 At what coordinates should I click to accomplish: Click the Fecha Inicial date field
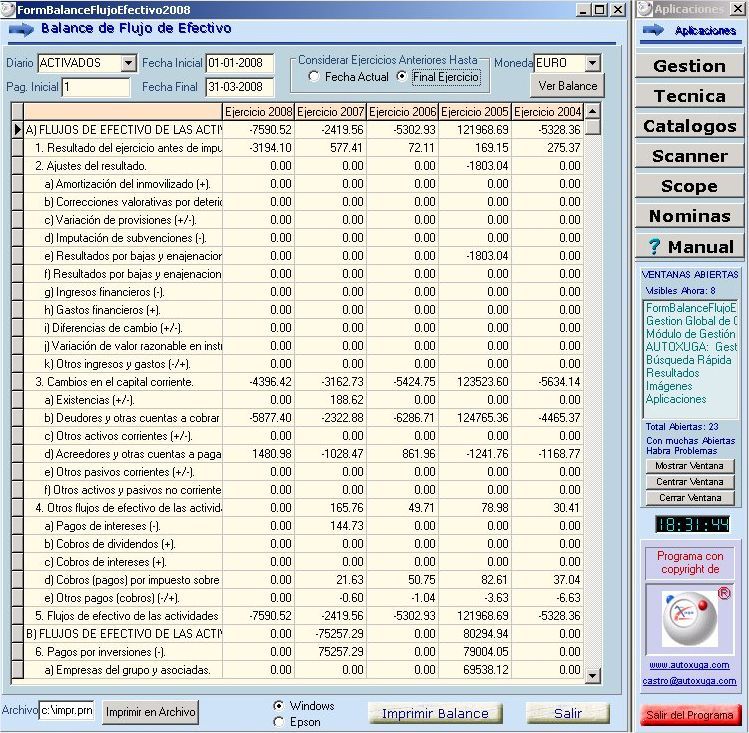coord(240,63)
